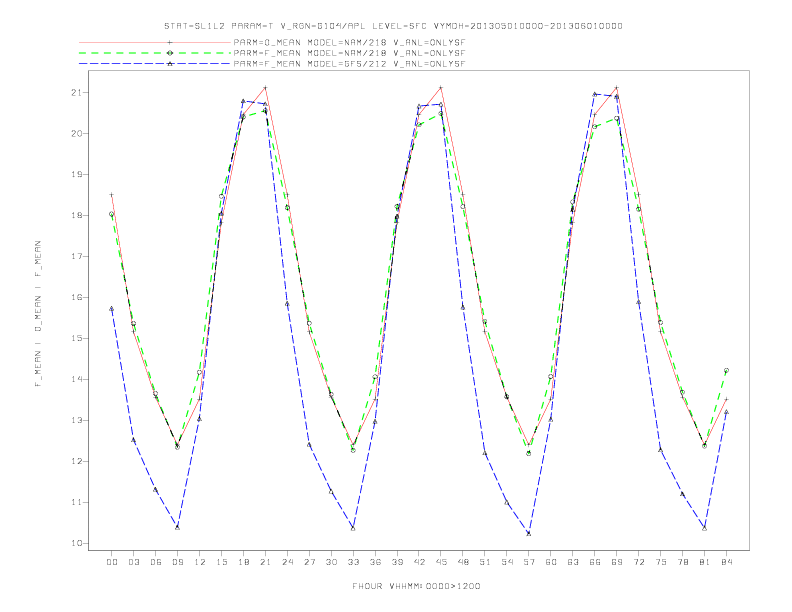Image resolution: width=792 pixels, height=612 pixels.
Task: Click the y-axis tick label 10
Action: (x=76, y=543)
